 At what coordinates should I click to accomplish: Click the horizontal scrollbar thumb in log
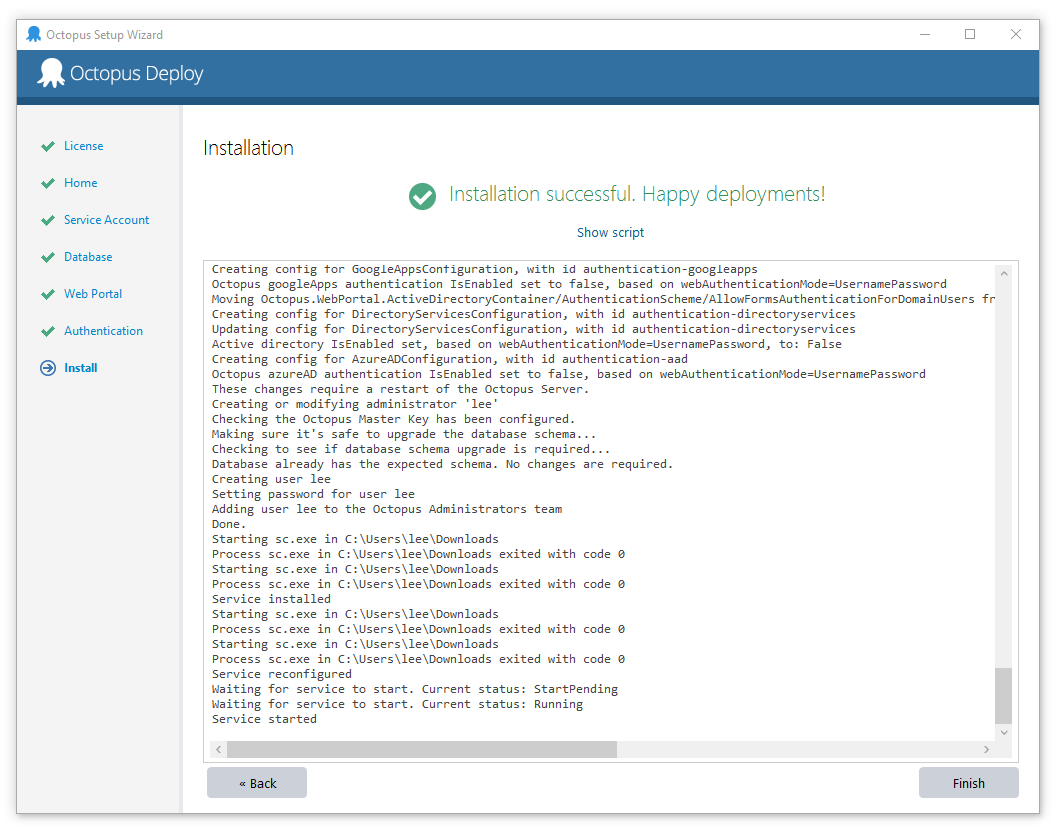422,749
